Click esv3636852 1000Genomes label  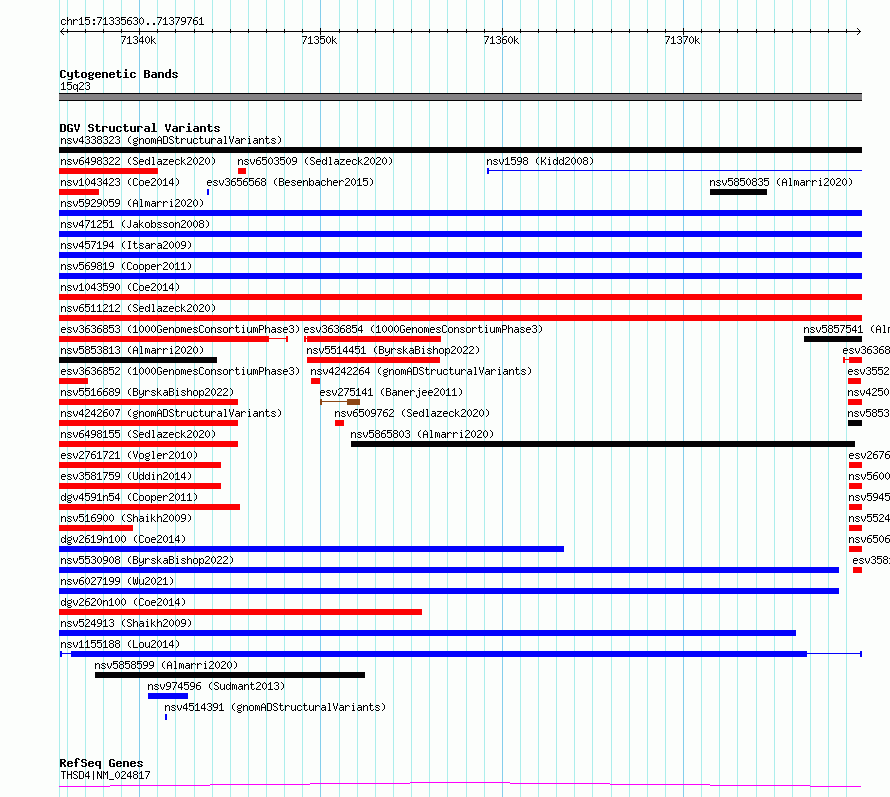coord(180,371)
